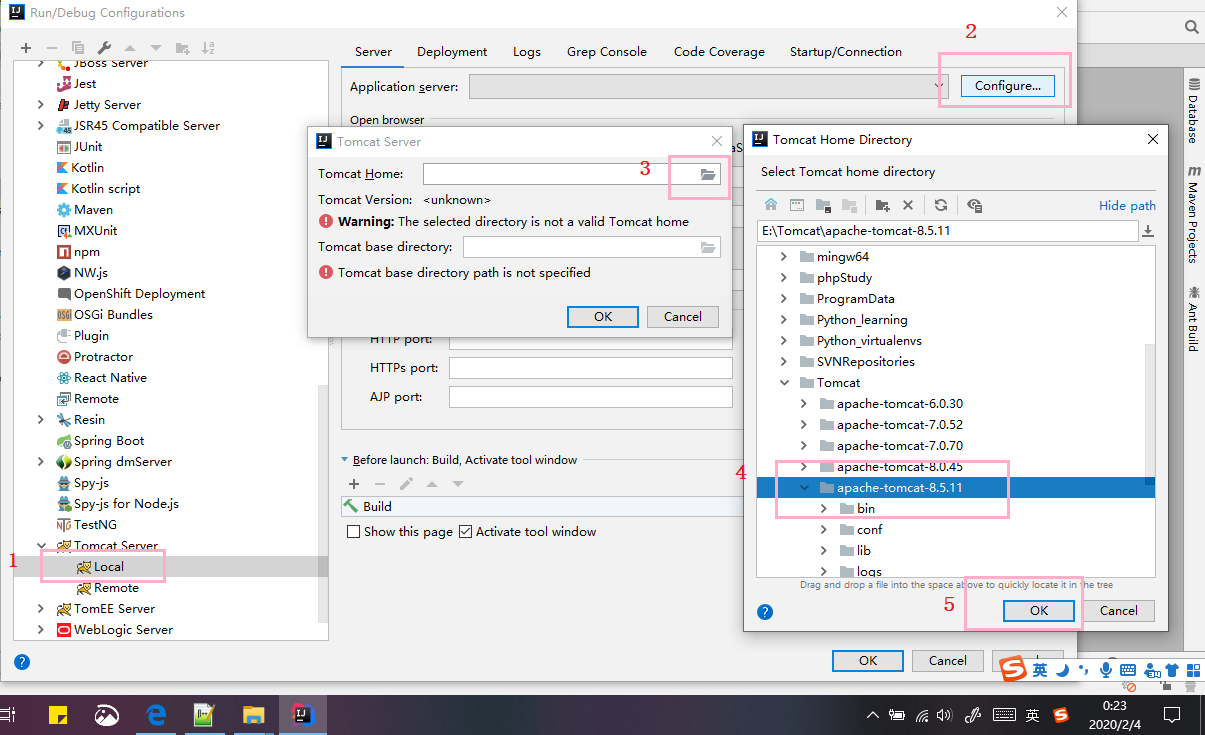Click OK in Tomcat Server dialog

[x=603, y=317]
